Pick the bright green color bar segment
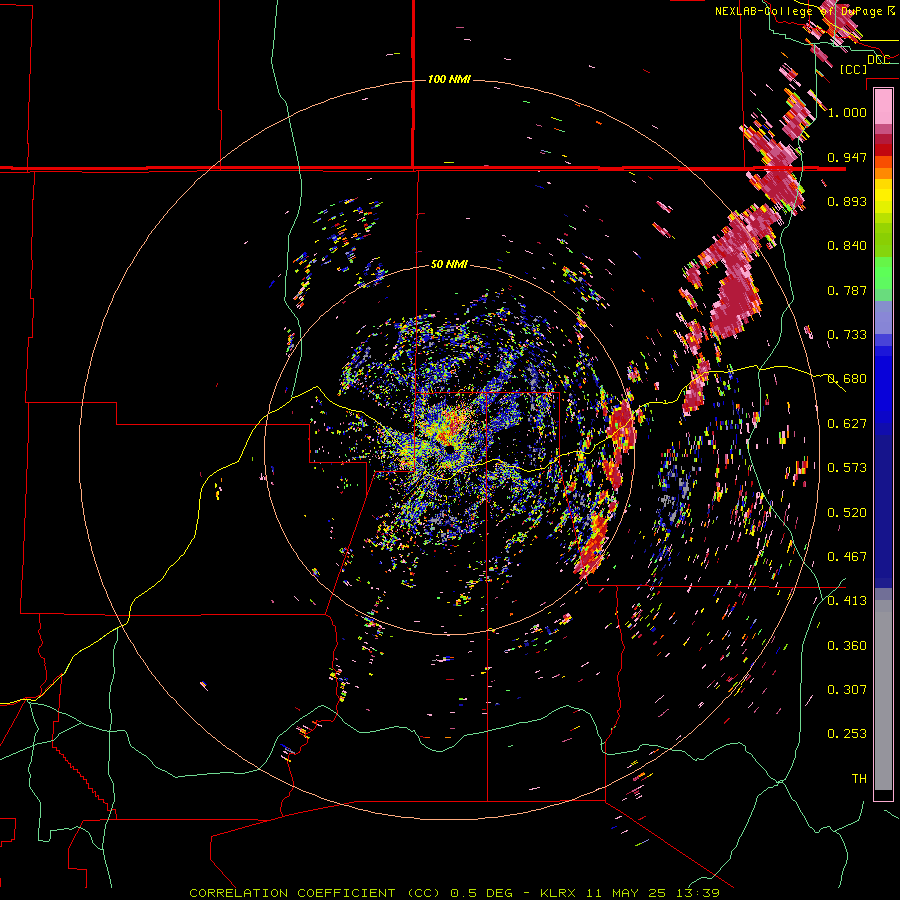The image size is (900, 900). (x=883, y=273)
